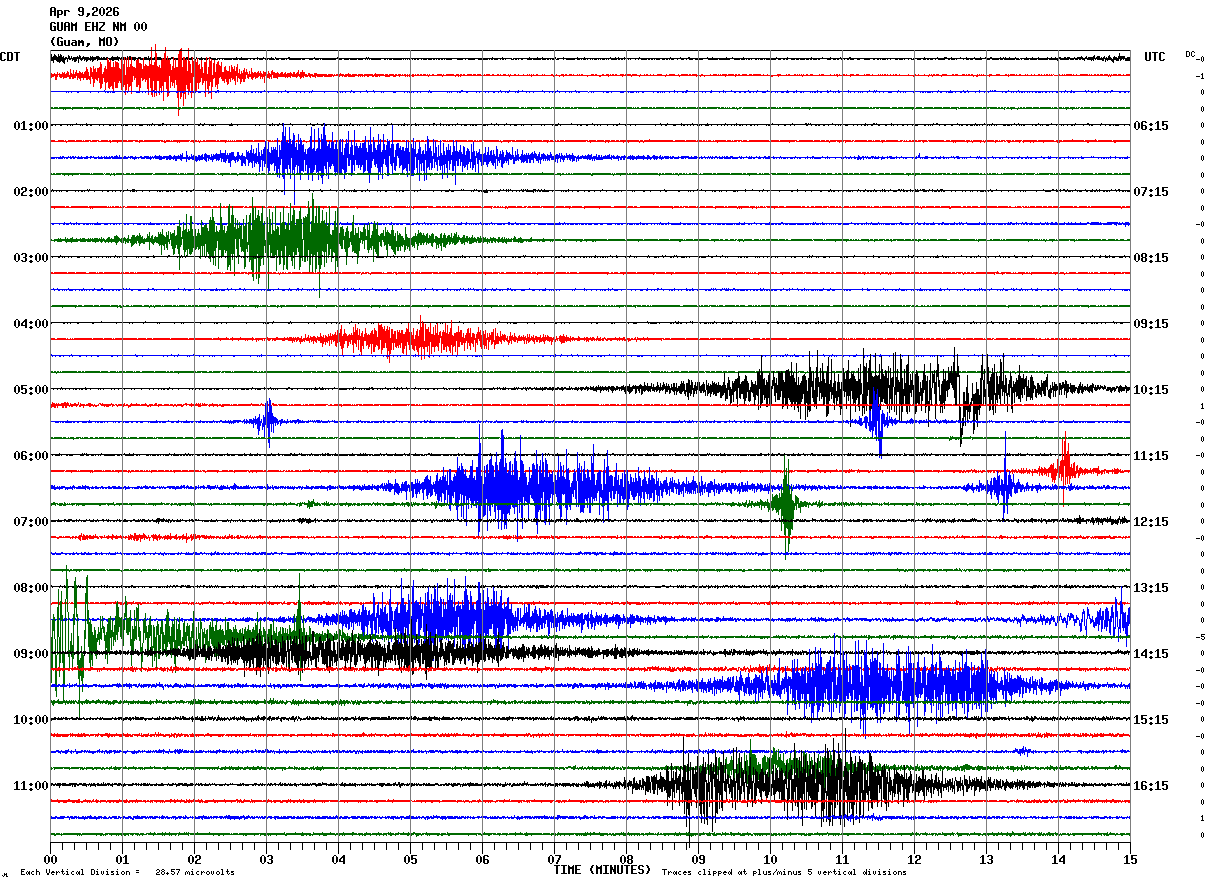This screenshot has width=1210, height=886.
Task: Click the date text 'Apr 9,2026'
Action: pos(84,12)
